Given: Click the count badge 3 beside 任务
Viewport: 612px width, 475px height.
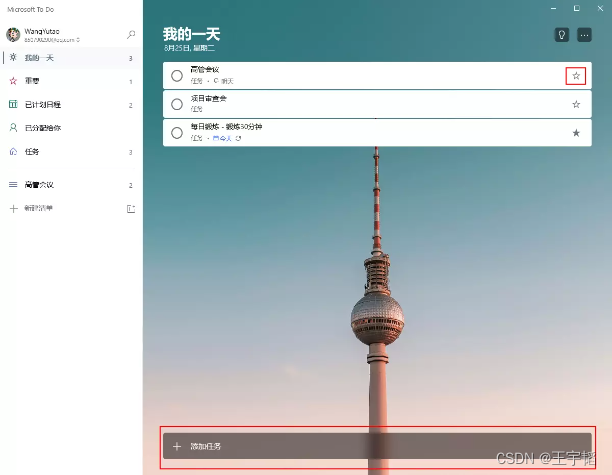Looking at the screenshot, I should (131, 153).
